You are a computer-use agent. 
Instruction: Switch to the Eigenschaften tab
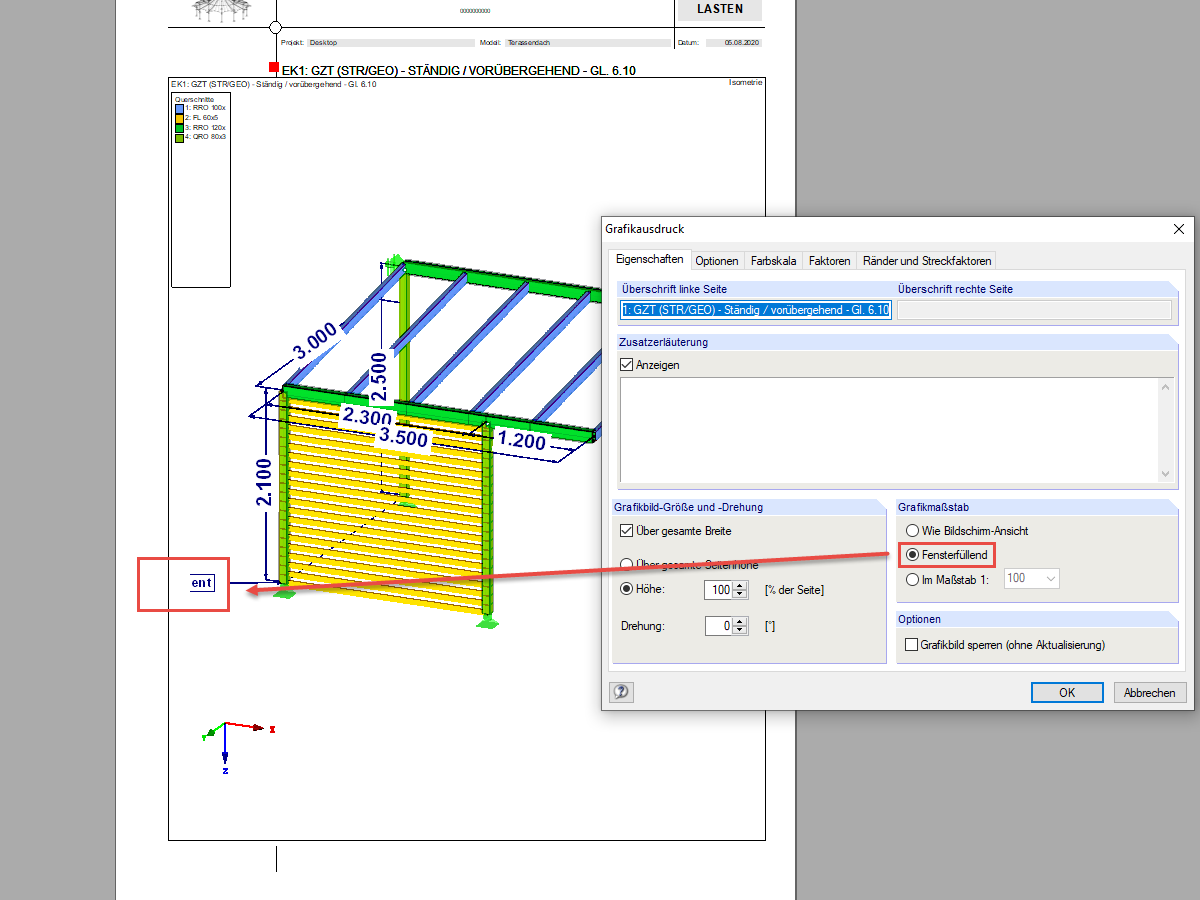pos(649,259)
